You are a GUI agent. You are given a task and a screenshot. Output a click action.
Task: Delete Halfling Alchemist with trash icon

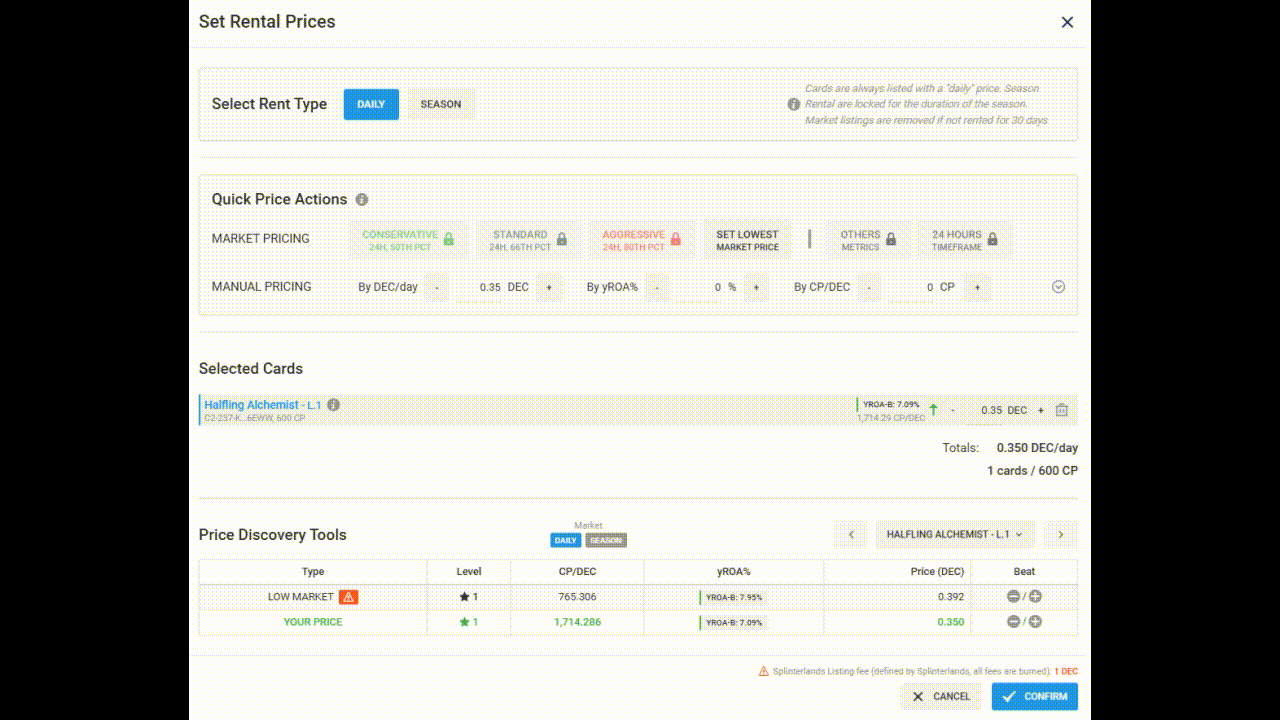coord(1062,410)
